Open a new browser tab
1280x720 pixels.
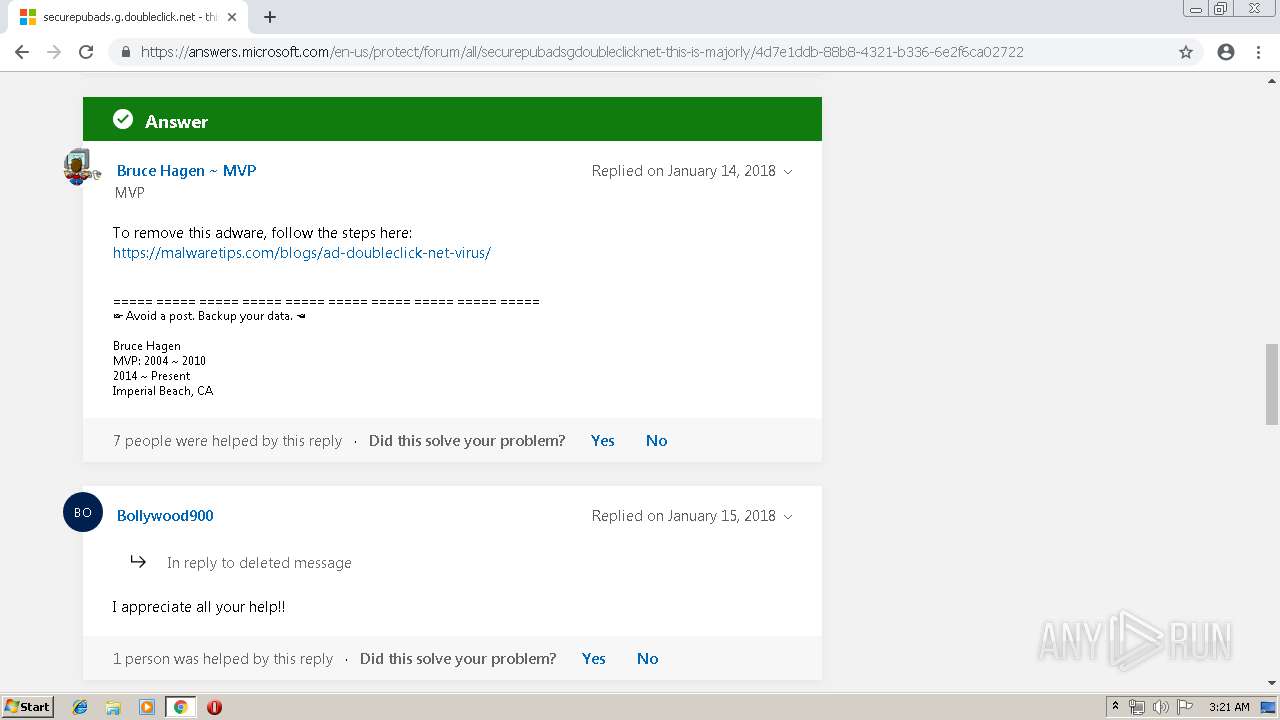270,17
